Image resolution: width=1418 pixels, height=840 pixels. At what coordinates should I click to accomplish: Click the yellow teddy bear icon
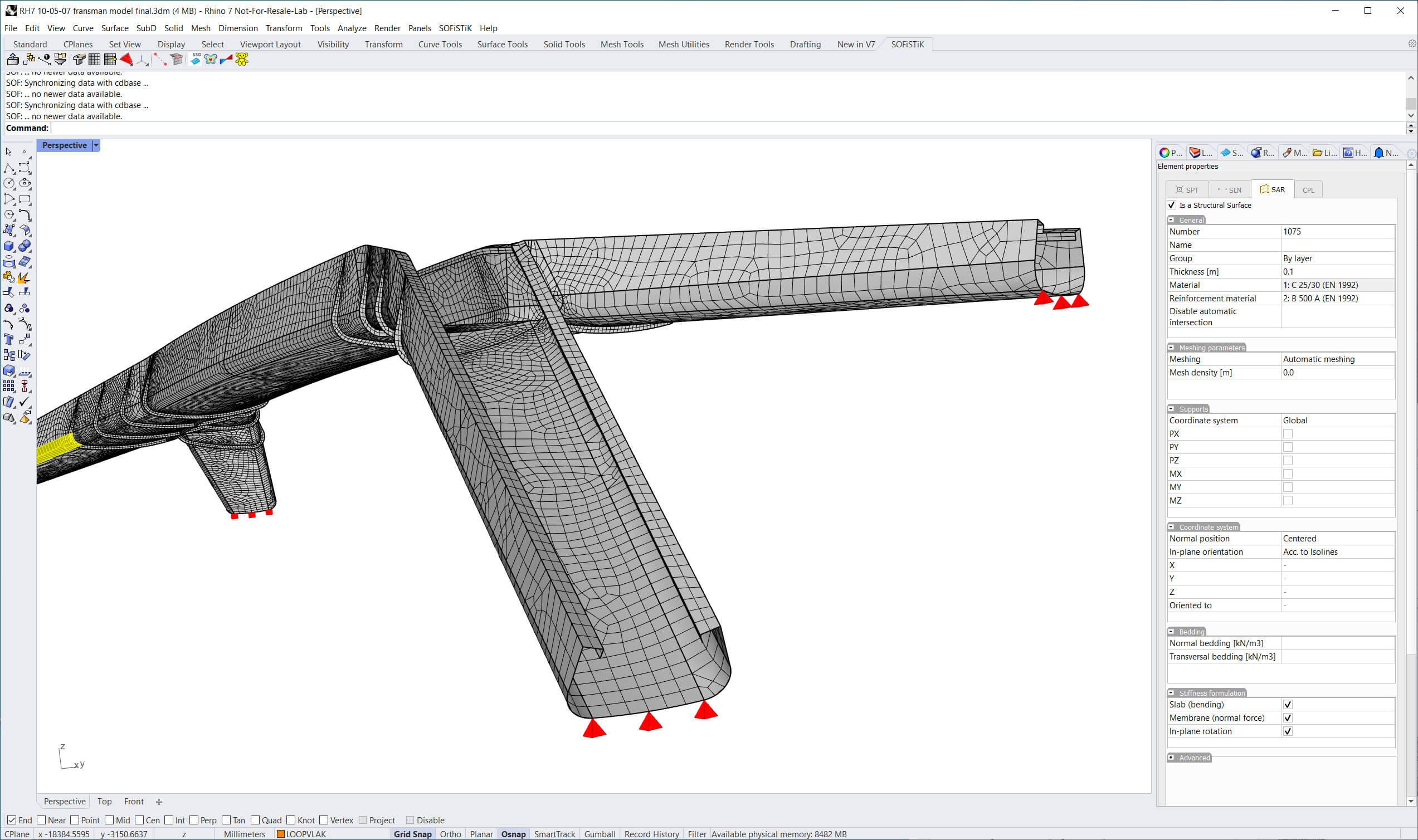[x=242, y=60]
